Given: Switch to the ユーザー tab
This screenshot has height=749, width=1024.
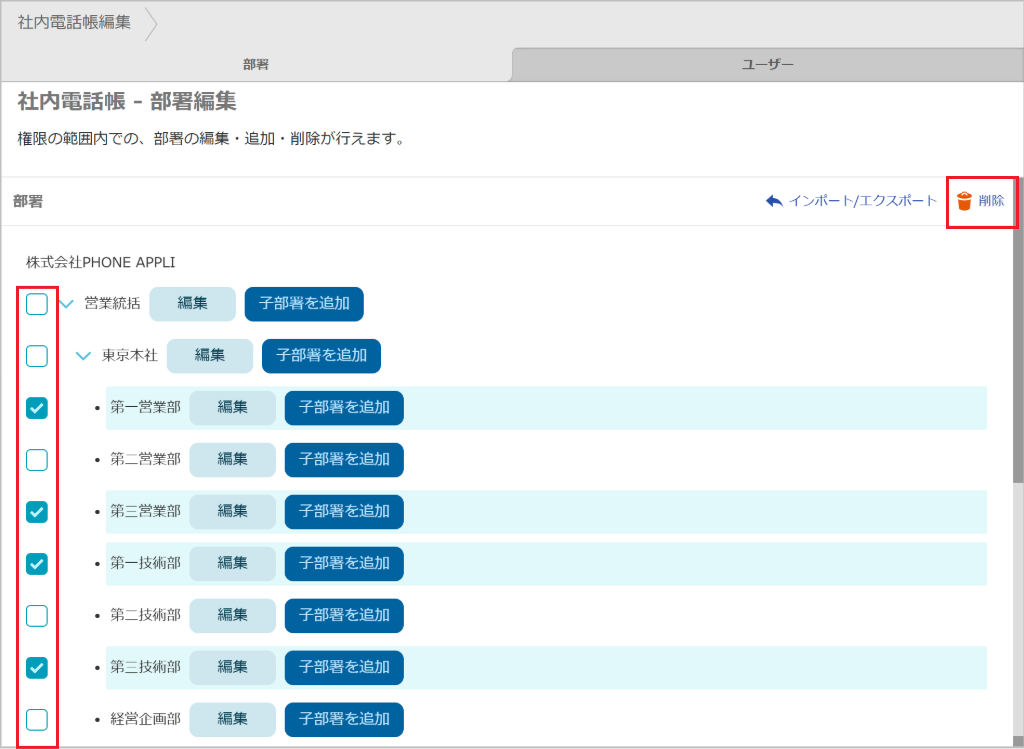Looking at the screenshot, I should (x=767, y=64).
